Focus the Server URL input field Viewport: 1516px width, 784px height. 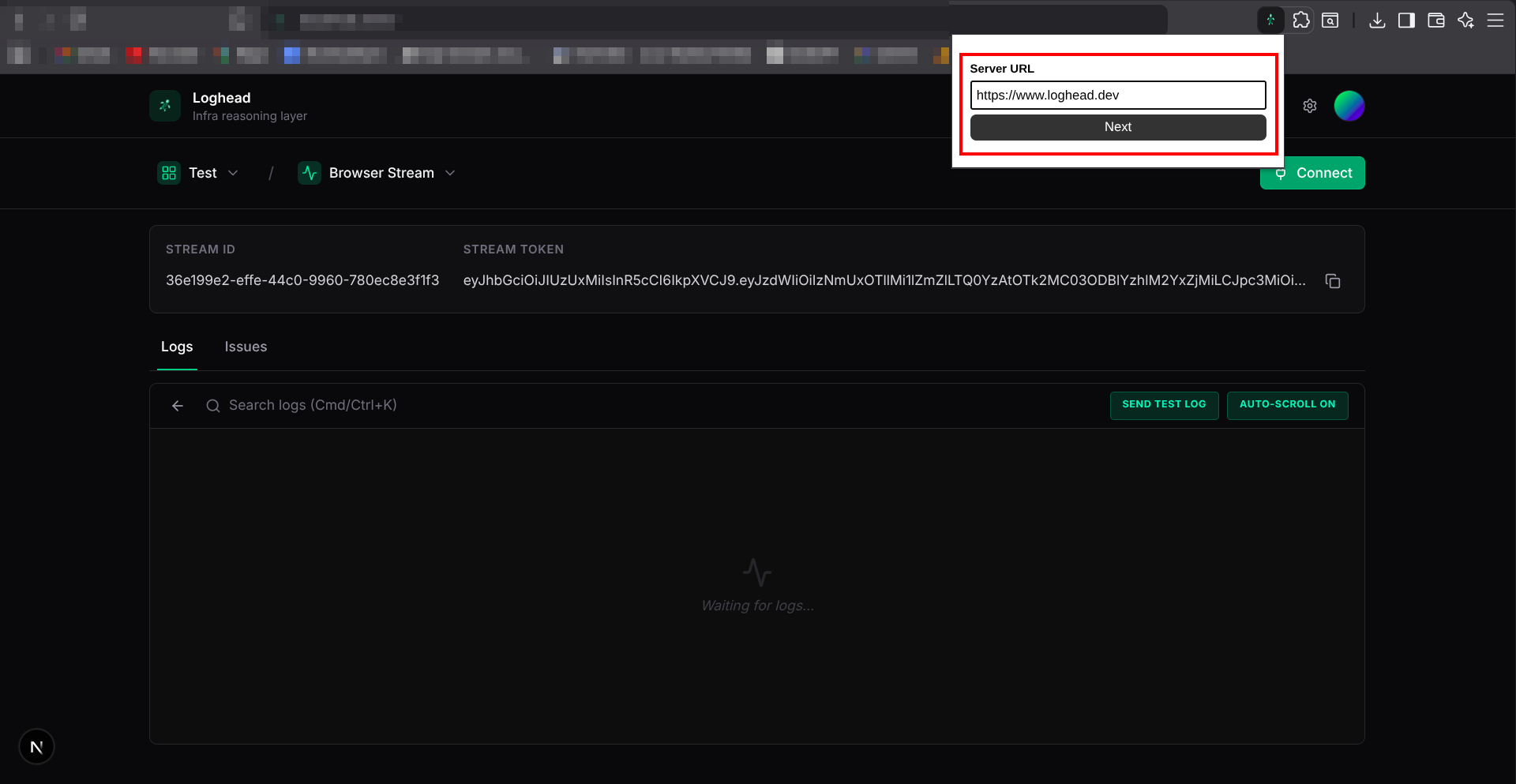click(1118, 96)
